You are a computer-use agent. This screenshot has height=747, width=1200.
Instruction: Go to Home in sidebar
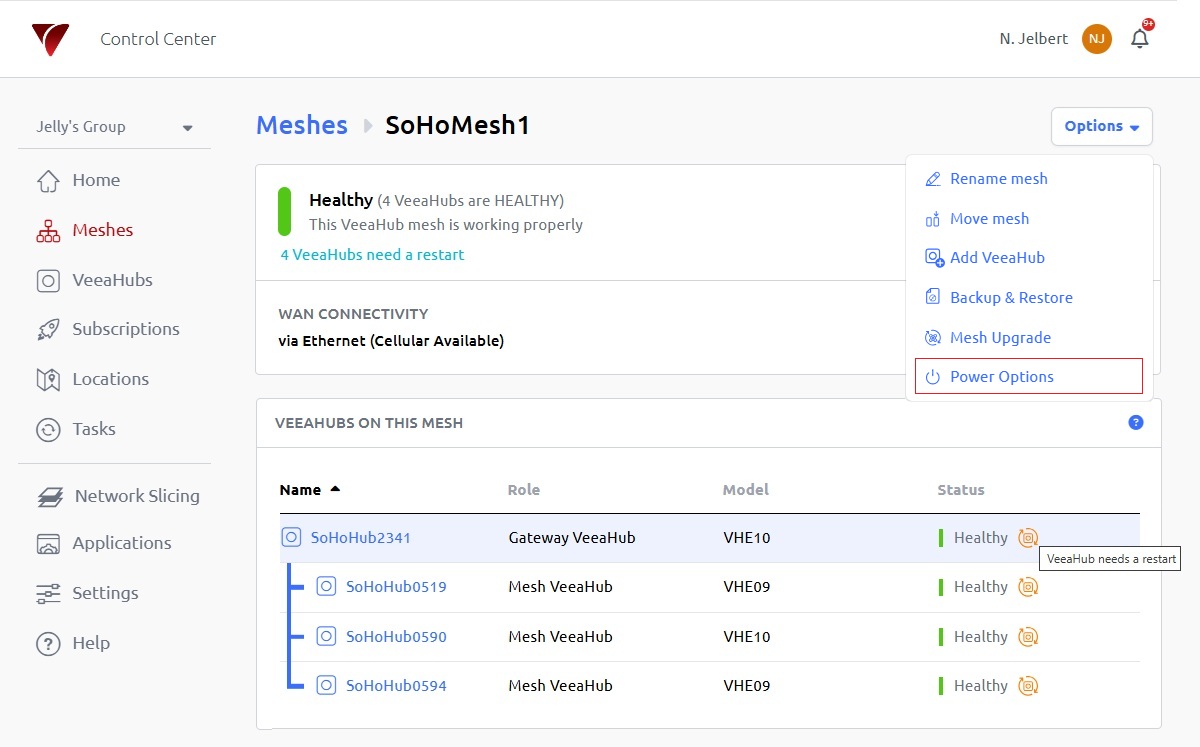click(96, 181)
